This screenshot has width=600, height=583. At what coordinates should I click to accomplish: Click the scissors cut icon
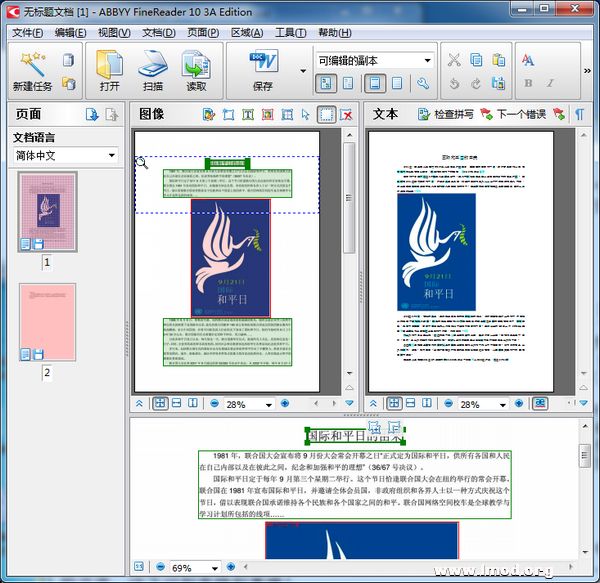(x=454, y=60)
